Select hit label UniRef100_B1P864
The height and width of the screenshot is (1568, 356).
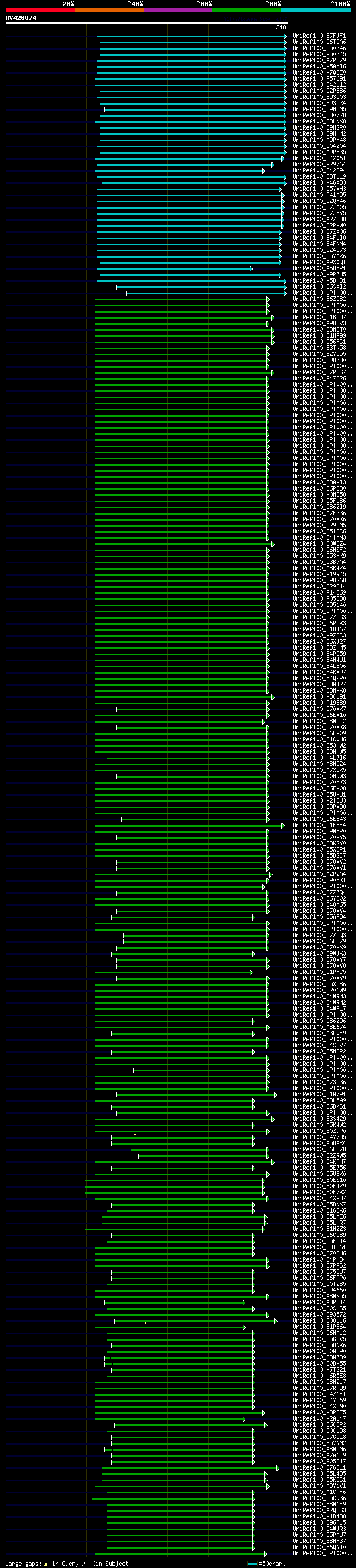point(319,1327)
